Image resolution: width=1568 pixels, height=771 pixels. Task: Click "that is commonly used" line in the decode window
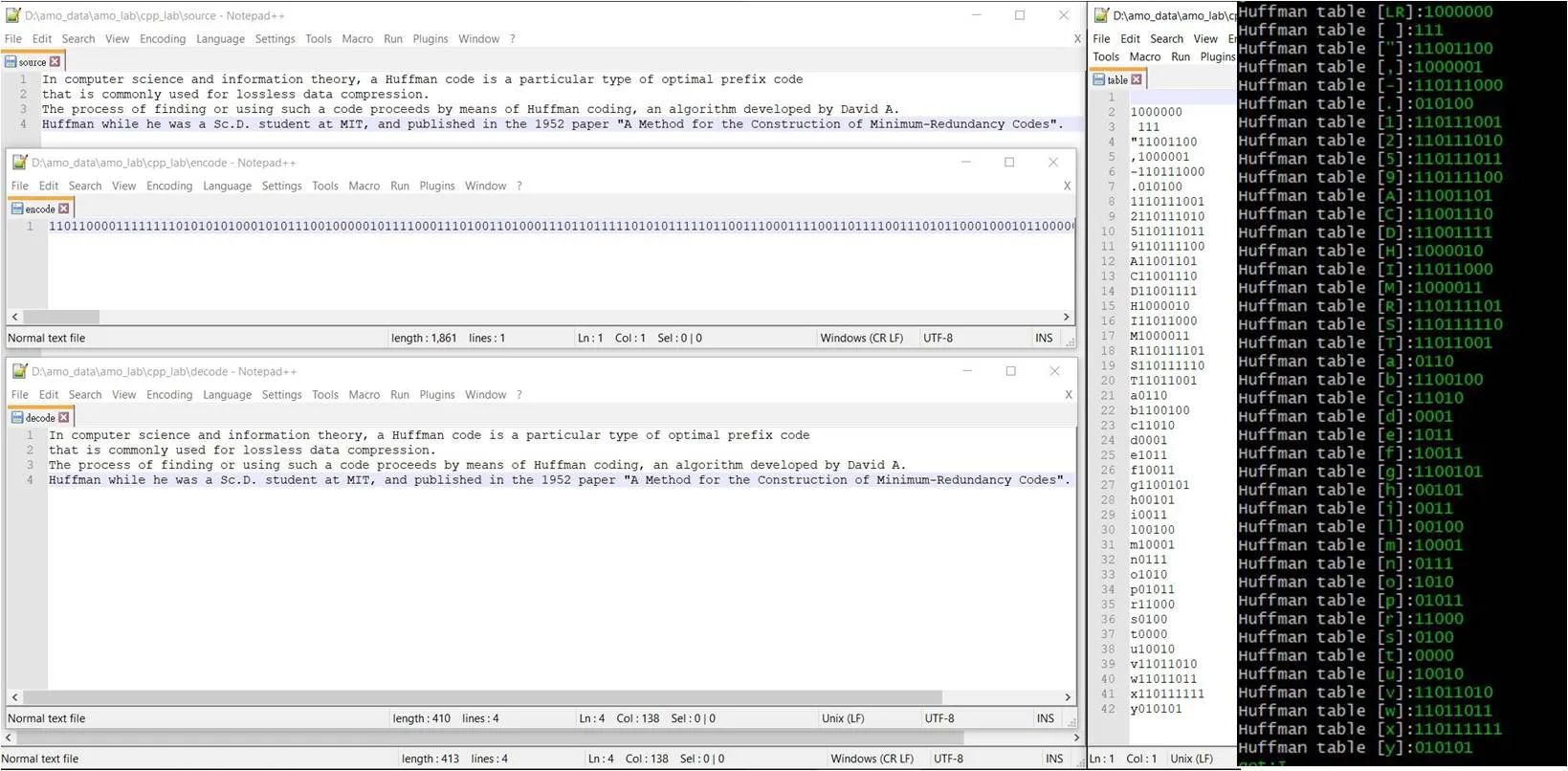click(x=242, y=451)
